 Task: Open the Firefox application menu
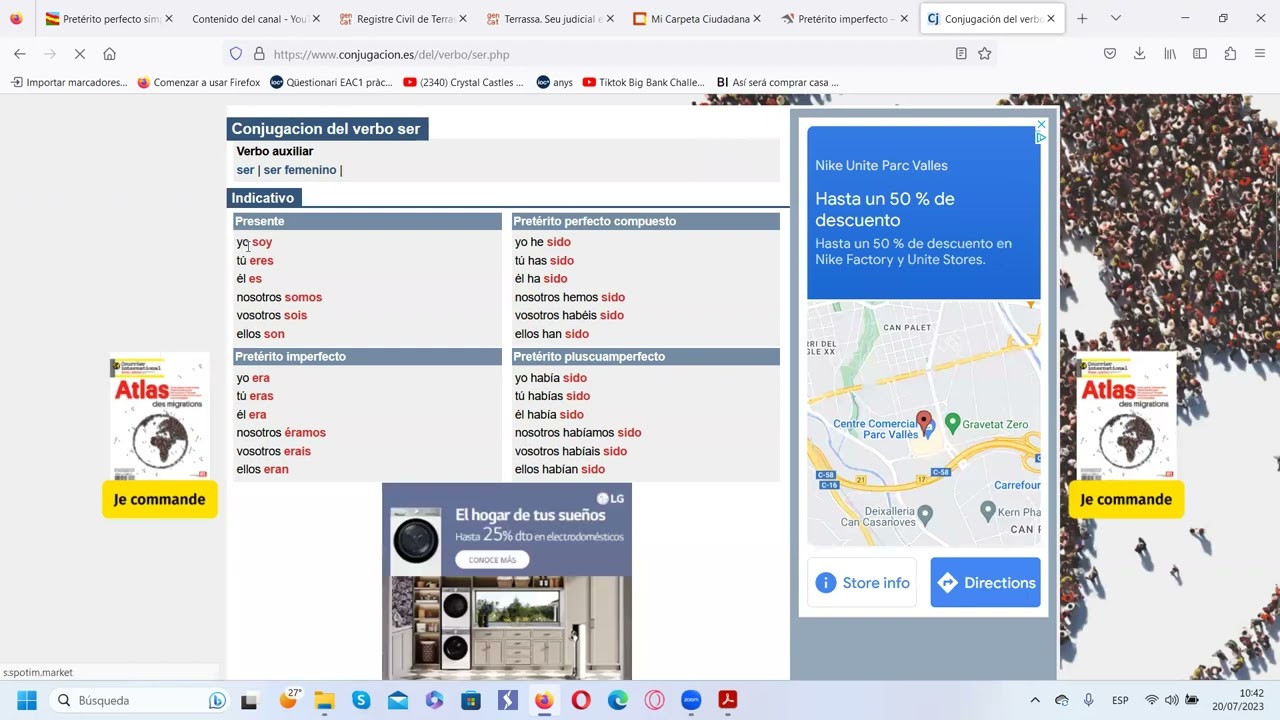1260,54
